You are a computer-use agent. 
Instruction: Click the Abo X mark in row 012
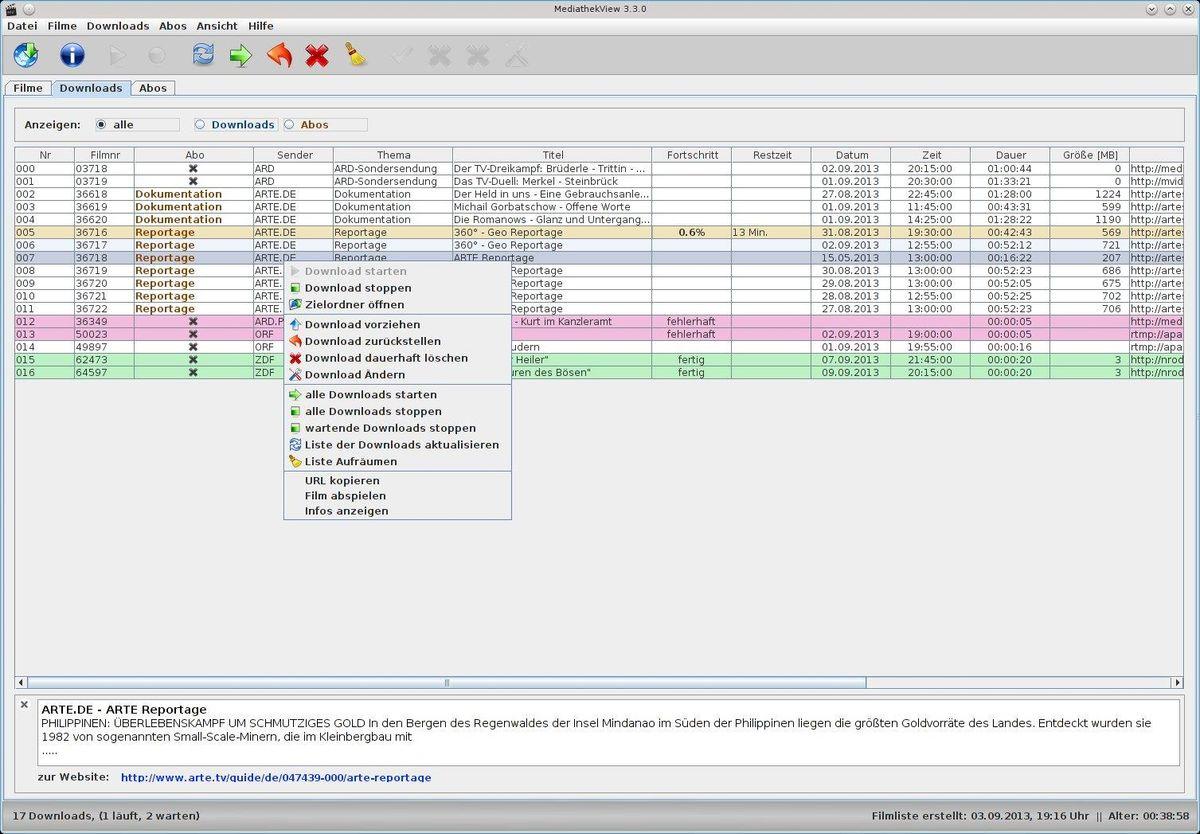[193, 322]
